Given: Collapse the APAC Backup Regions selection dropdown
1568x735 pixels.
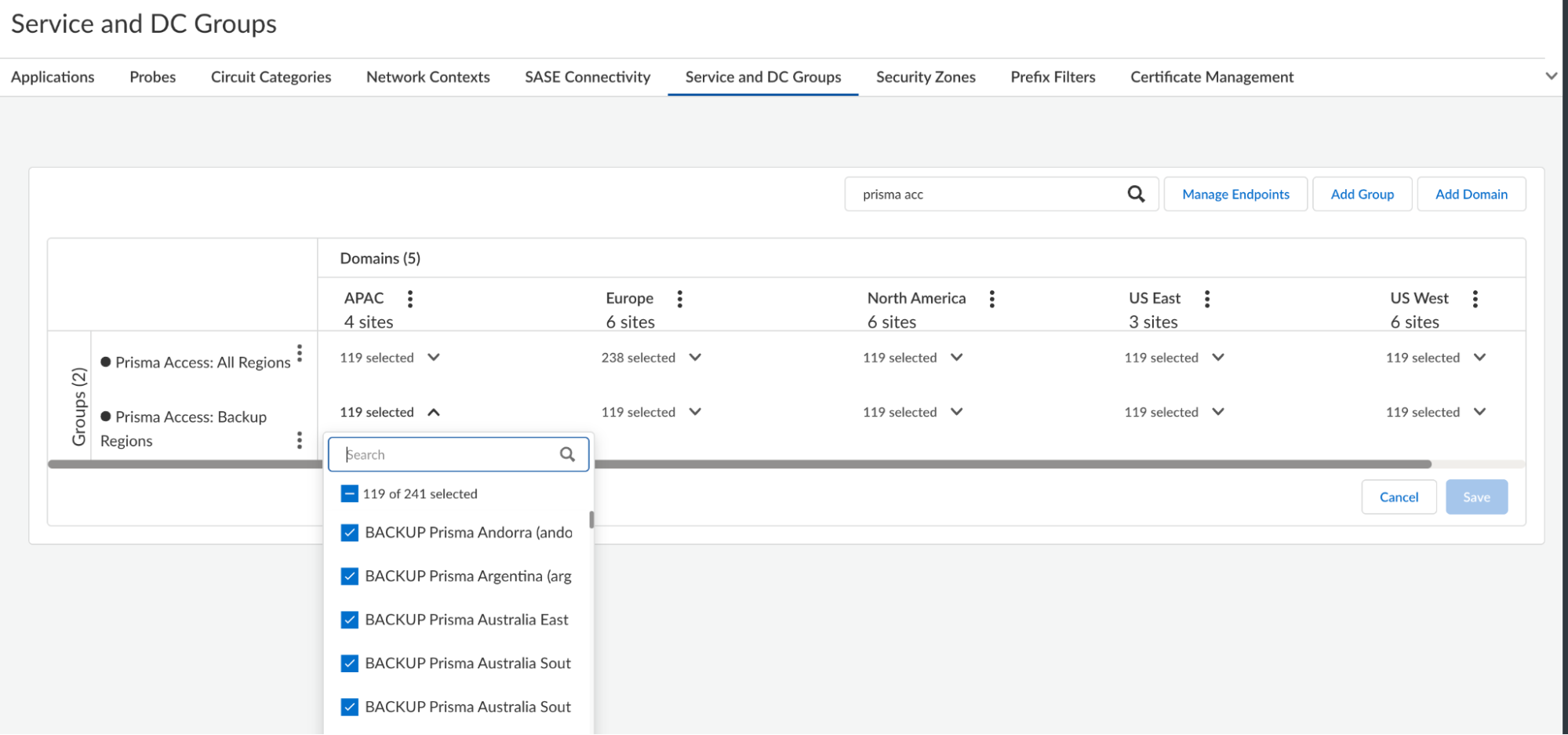Looking at the screenshot, I should pos(434,413).
